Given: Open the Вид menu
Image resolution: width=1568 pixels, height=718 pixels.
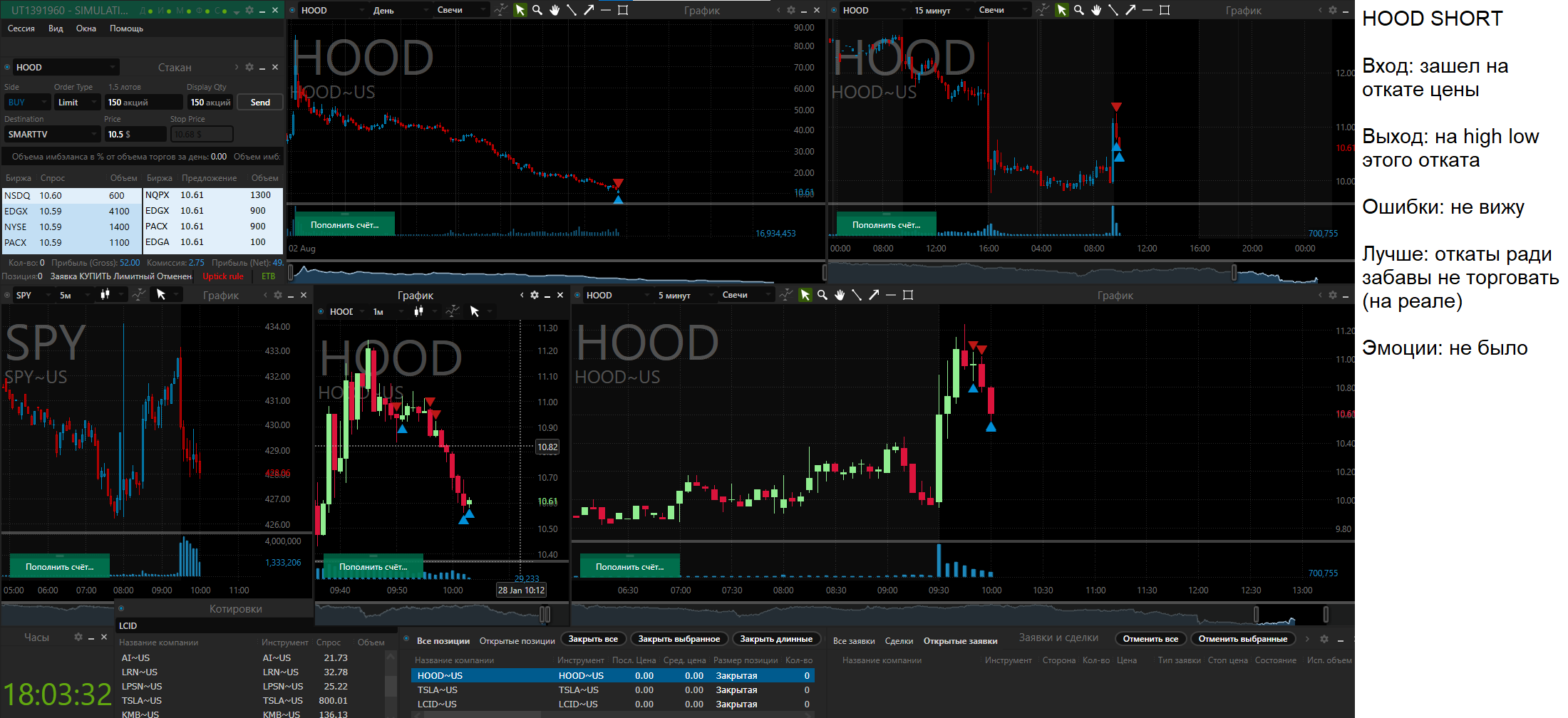Looking at the screenshot, I should (56, 28).
